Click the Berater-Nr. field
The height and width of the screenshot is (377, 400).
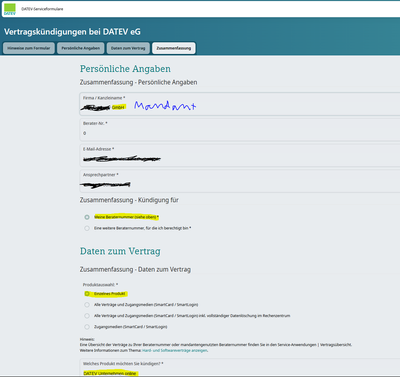240,129
